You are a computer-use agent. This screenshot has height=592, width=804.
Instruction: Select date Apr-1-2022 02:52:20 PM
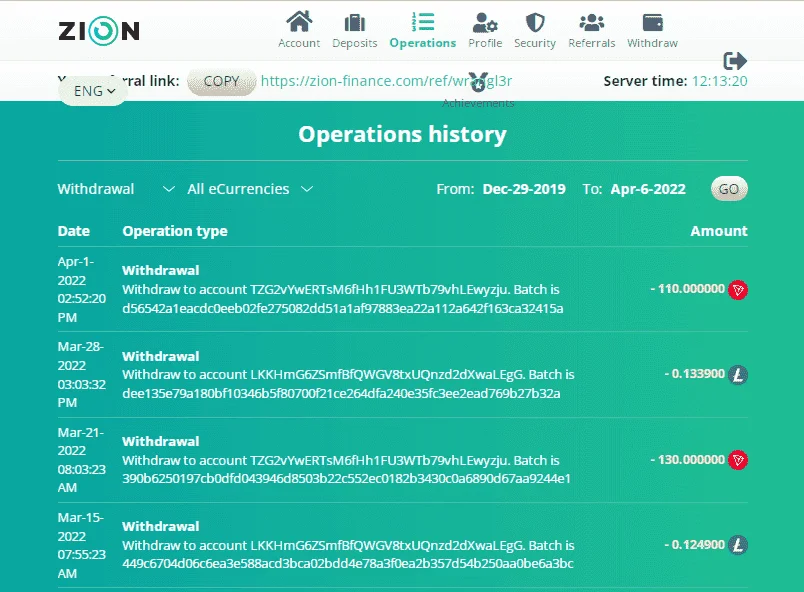point(82,290)
